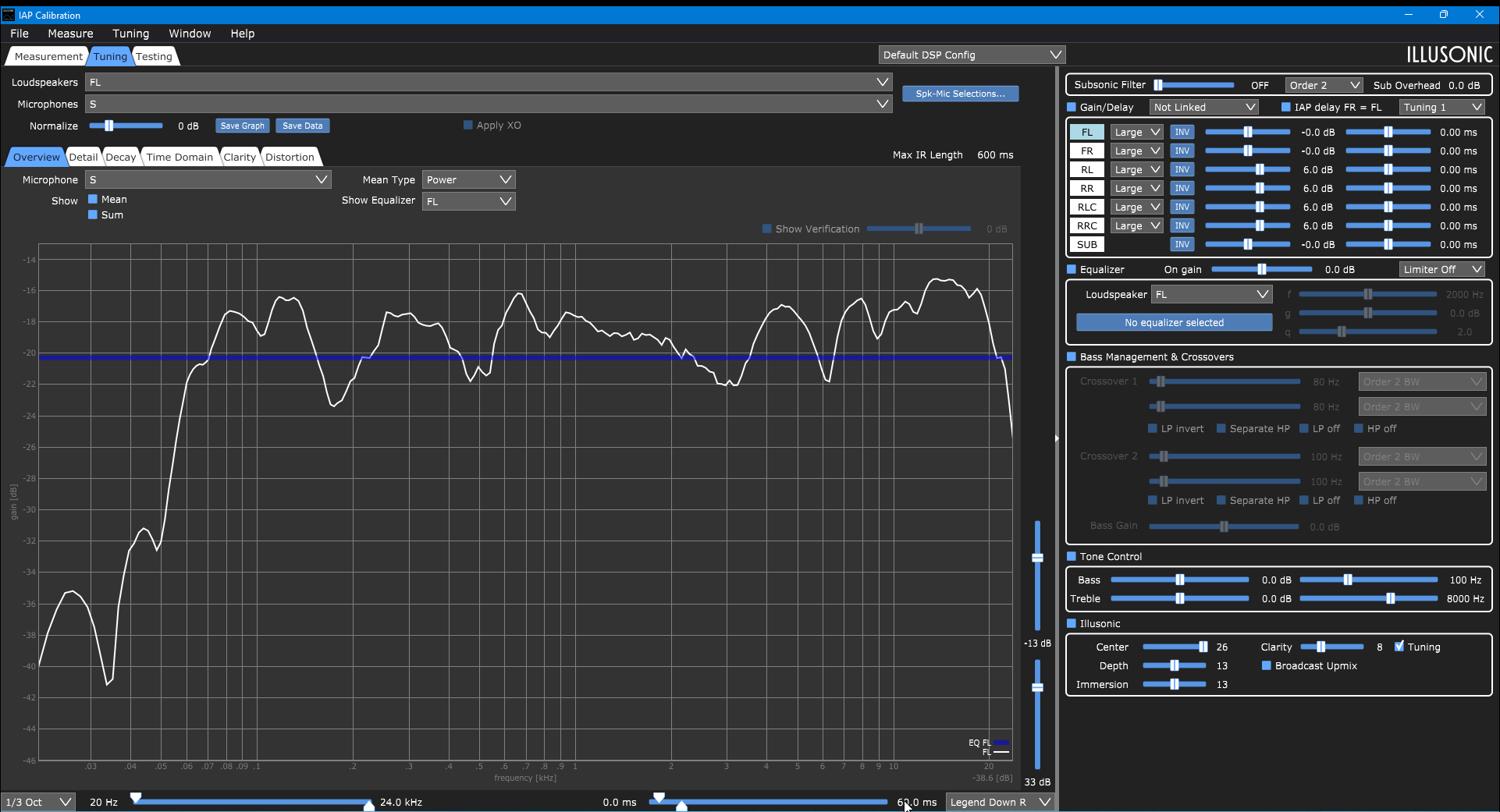
Task: Open Equalizer Loudspeaker FL dropdown
Action: (1211, 294)
